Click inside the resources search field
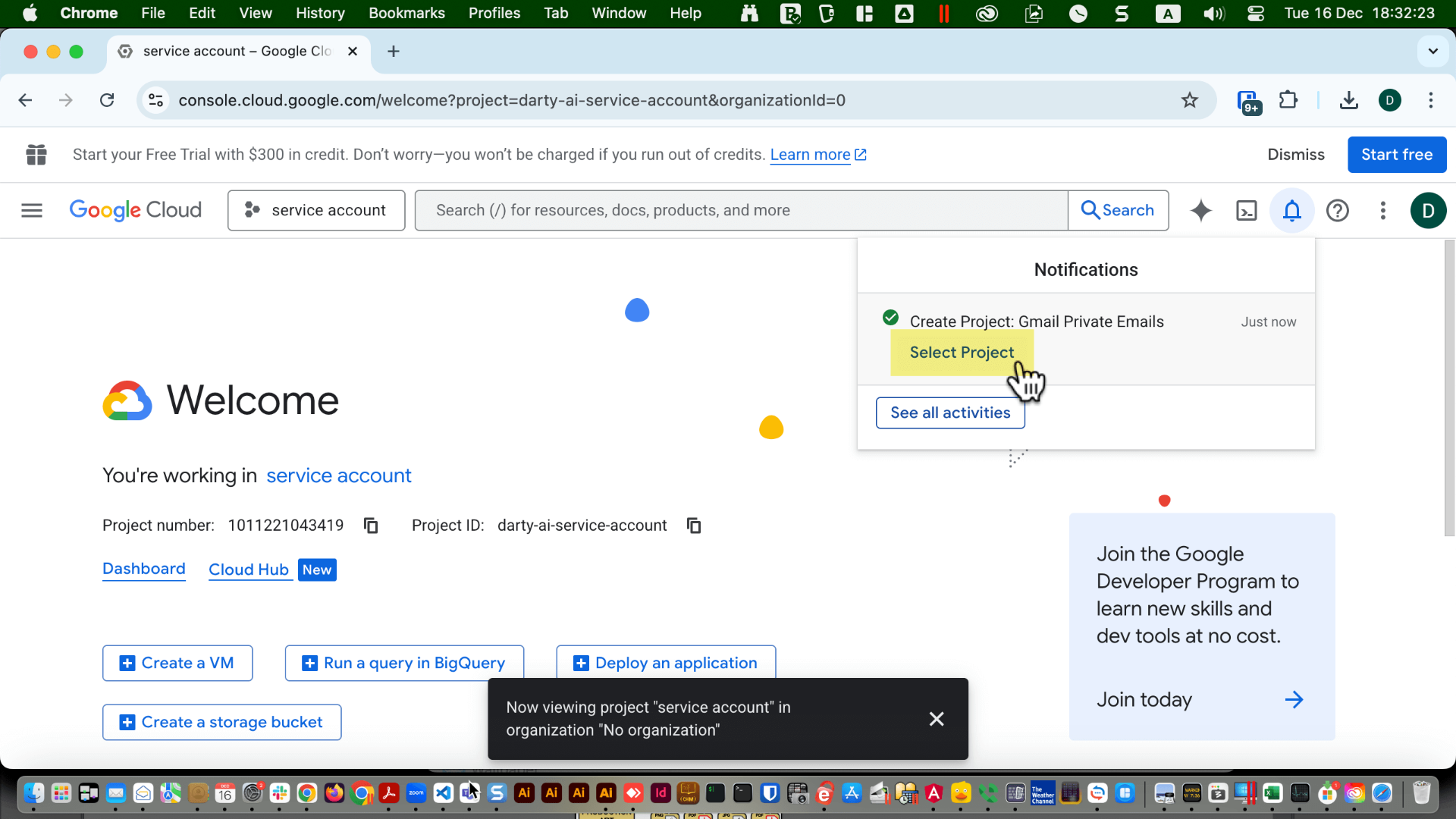The height and width of the screenshot is (819, 1456). click(x=741, y=210)
